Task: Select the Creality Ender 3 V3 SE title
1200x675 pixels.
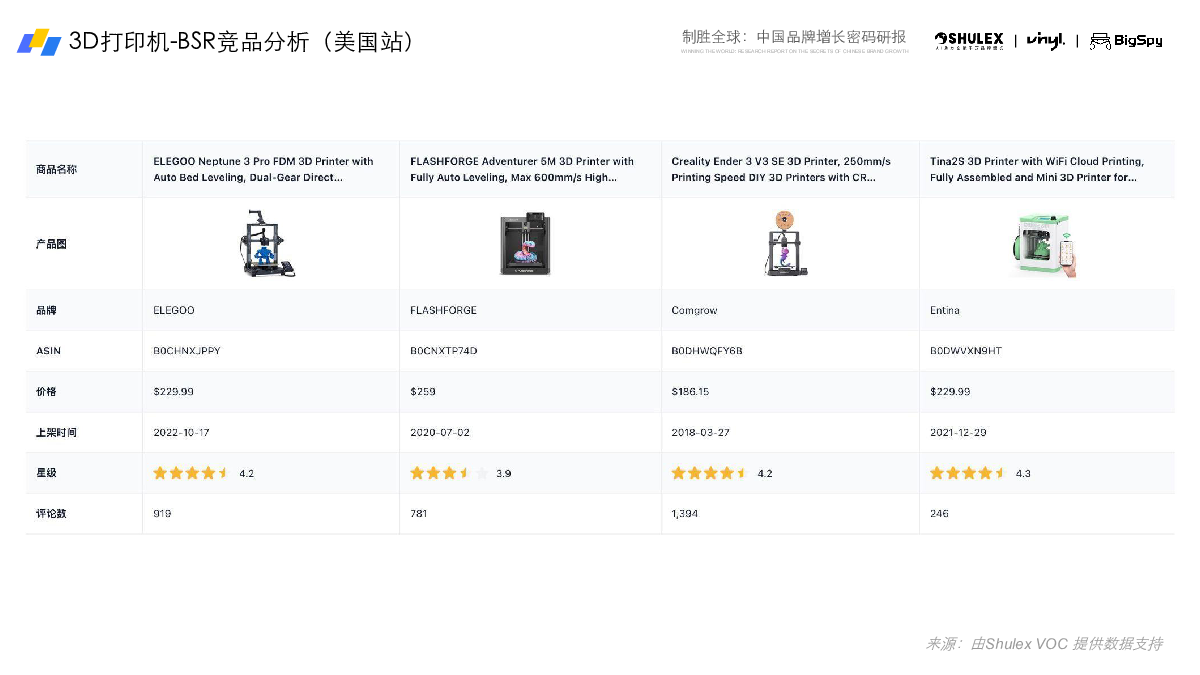Action: (x=781, y=169)
